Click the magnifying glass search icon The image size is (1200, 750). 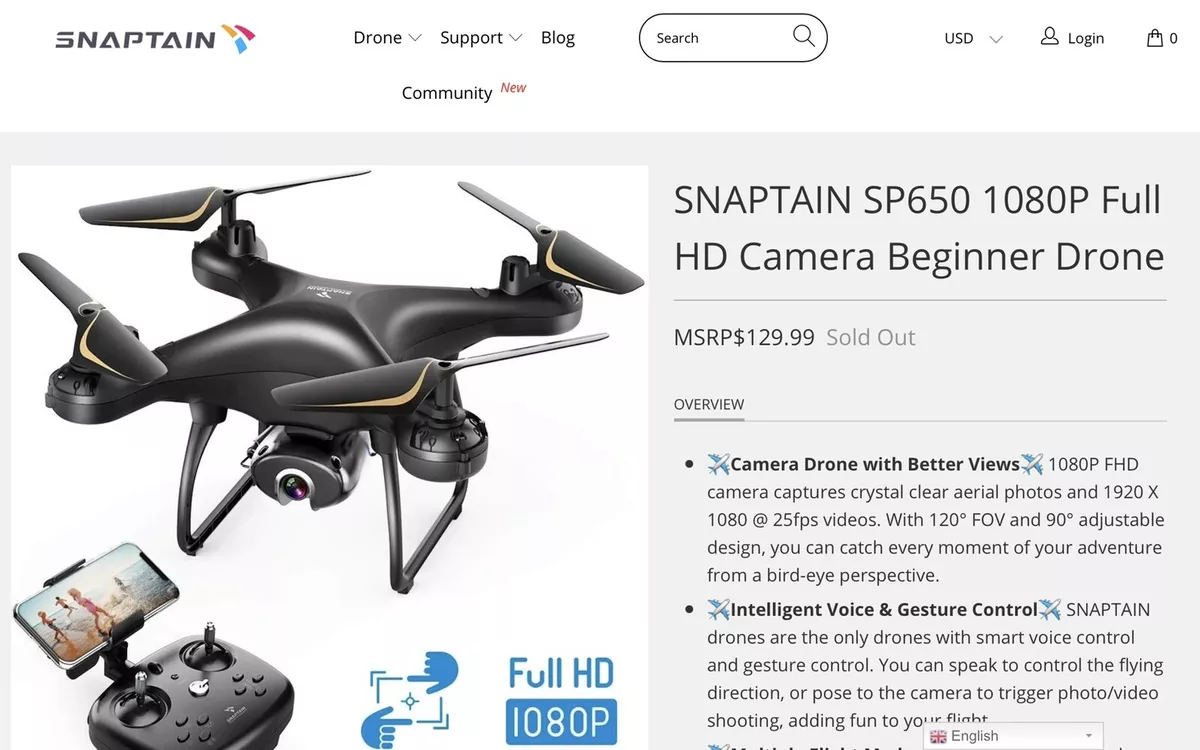click(x=804, y=36)
